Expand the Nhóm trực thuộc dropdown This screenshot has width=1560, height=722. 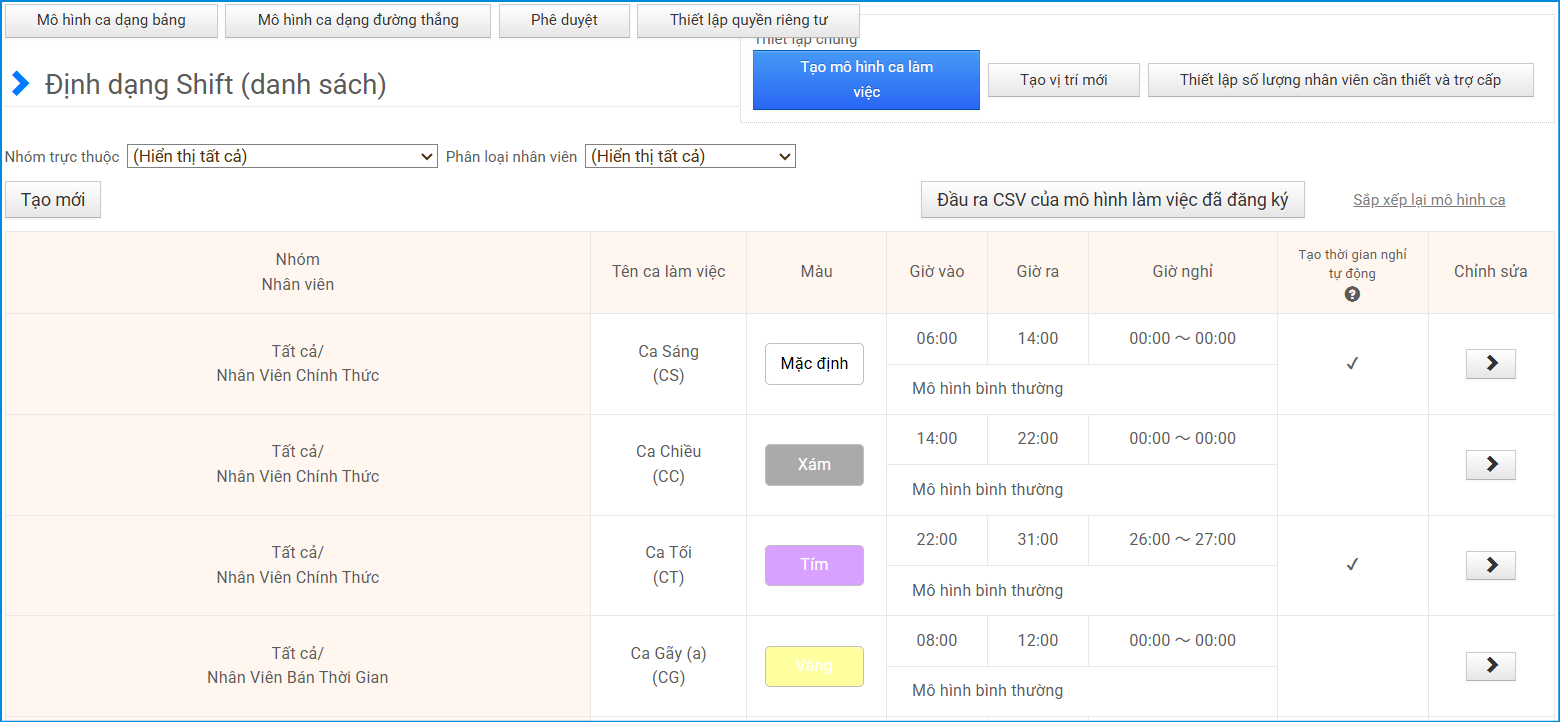click(x=282, y=156)
